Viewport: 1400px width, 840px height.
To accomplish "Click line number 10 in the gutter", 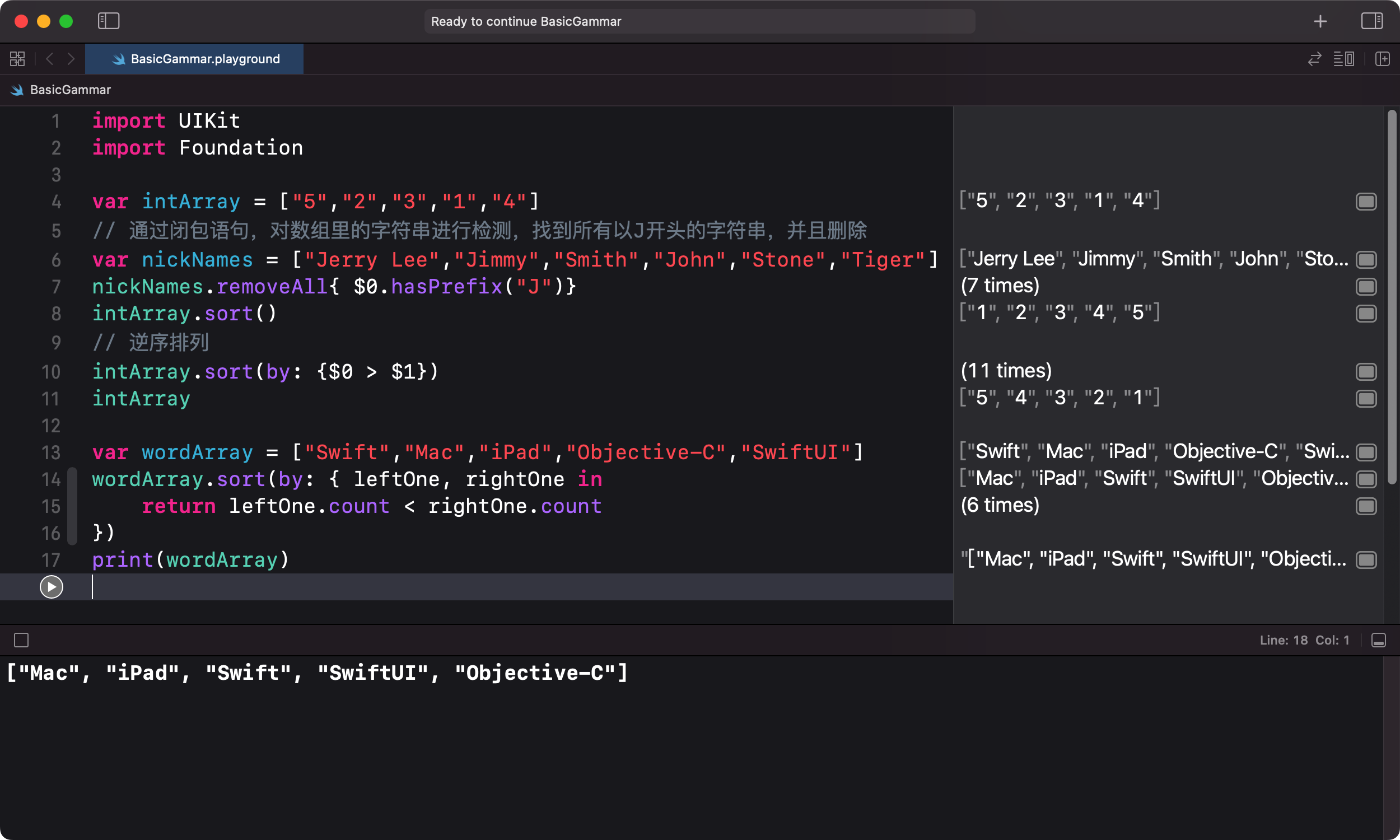I will click(x=51, y=372).
